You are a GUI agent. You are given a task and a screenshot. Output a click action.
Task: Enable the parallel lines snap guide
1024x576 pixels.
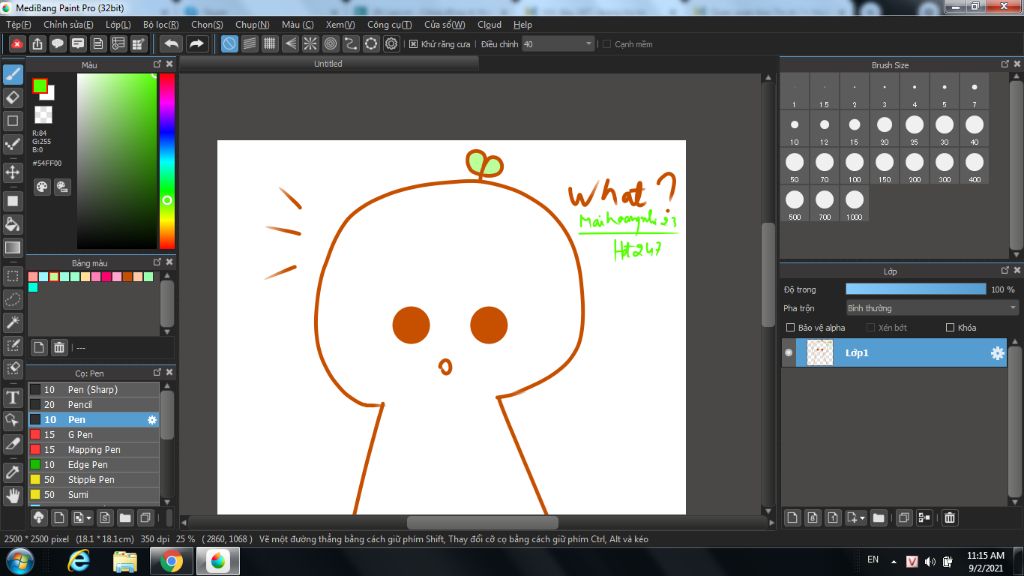point(249,44)
